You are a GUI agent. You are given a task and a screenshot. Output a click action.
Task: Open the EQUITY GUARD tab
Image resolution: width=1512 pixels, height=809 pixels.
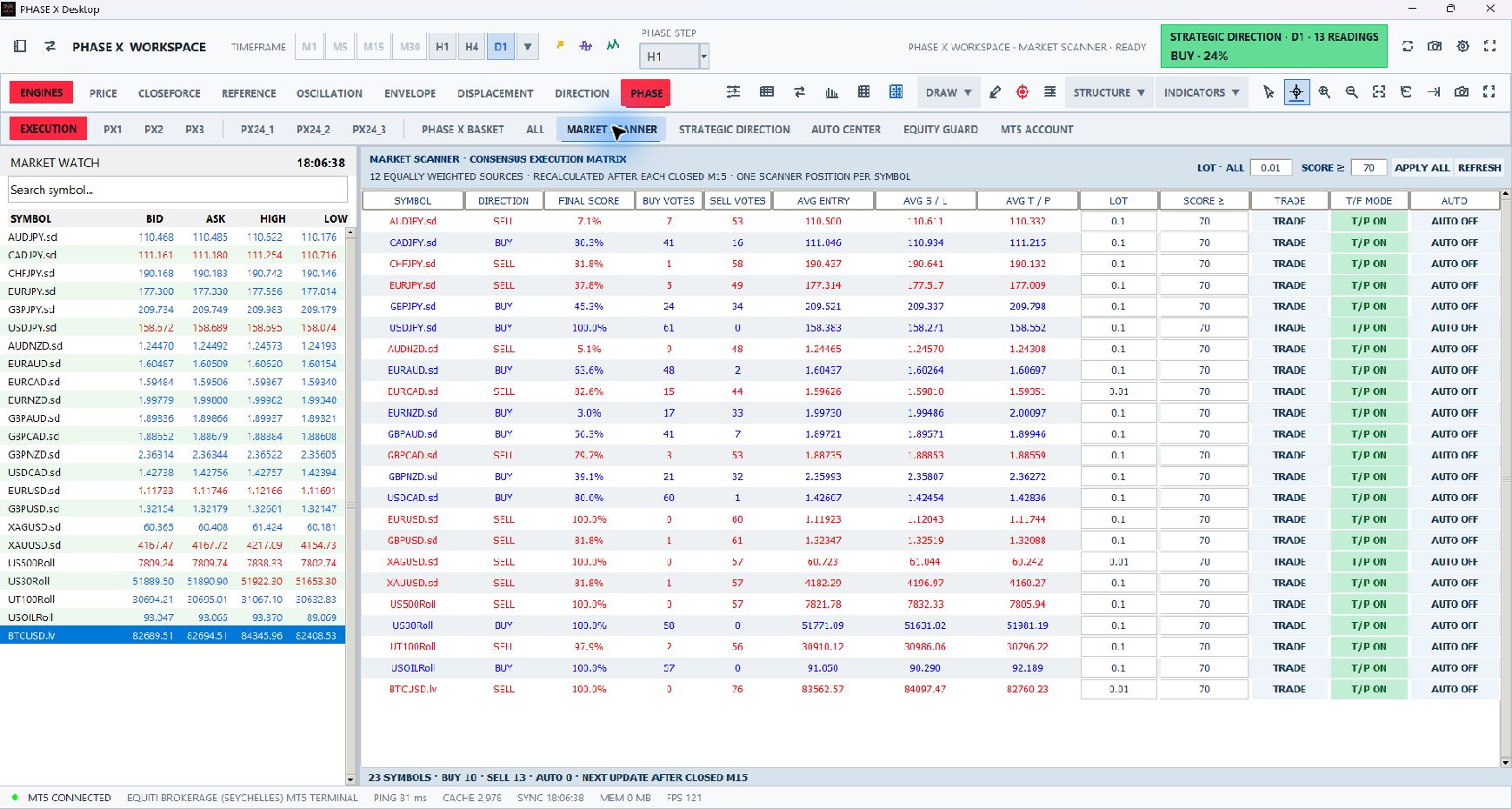click(x=940, y=130)
